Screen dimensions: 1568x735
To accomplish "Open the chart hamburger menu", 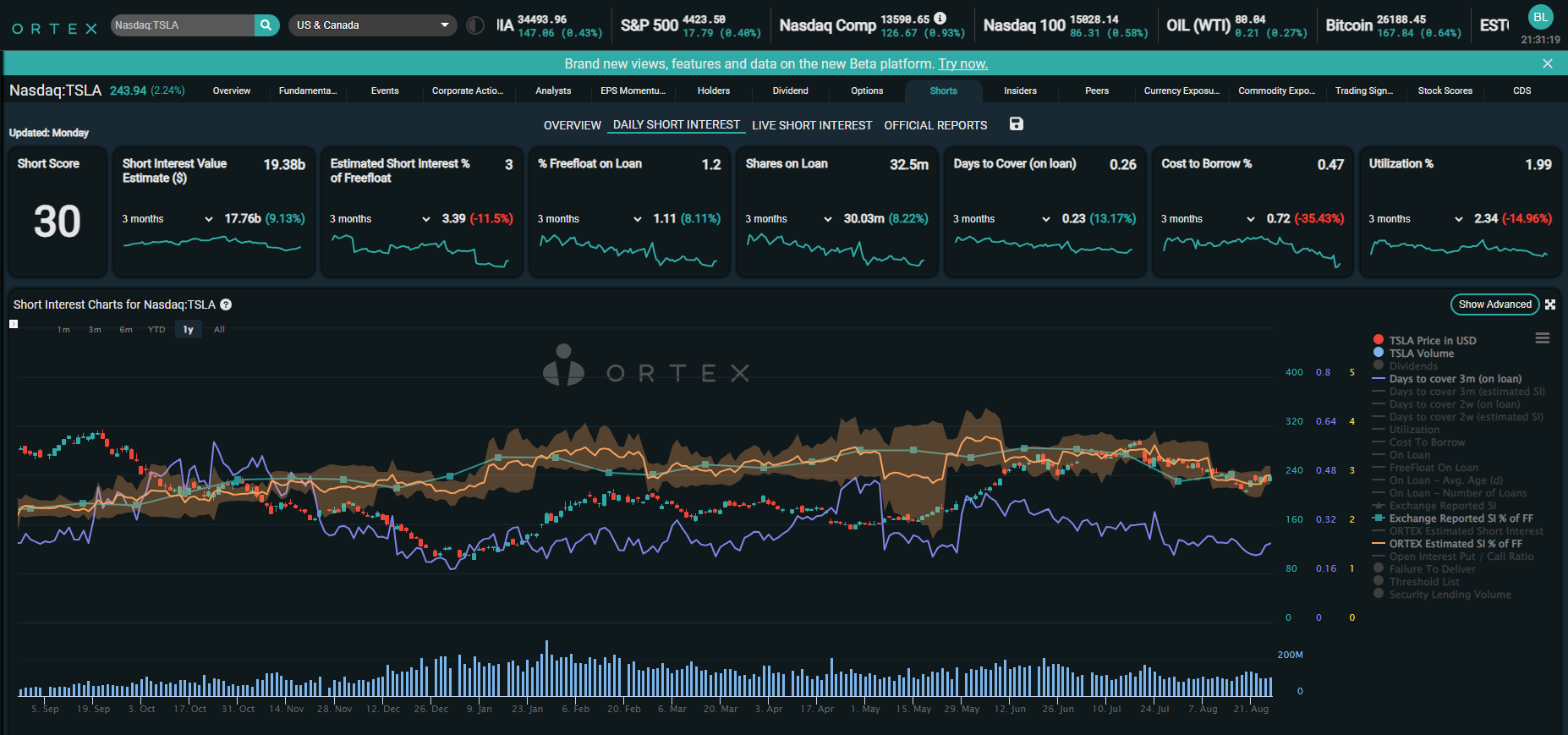I will point(1543,338).
